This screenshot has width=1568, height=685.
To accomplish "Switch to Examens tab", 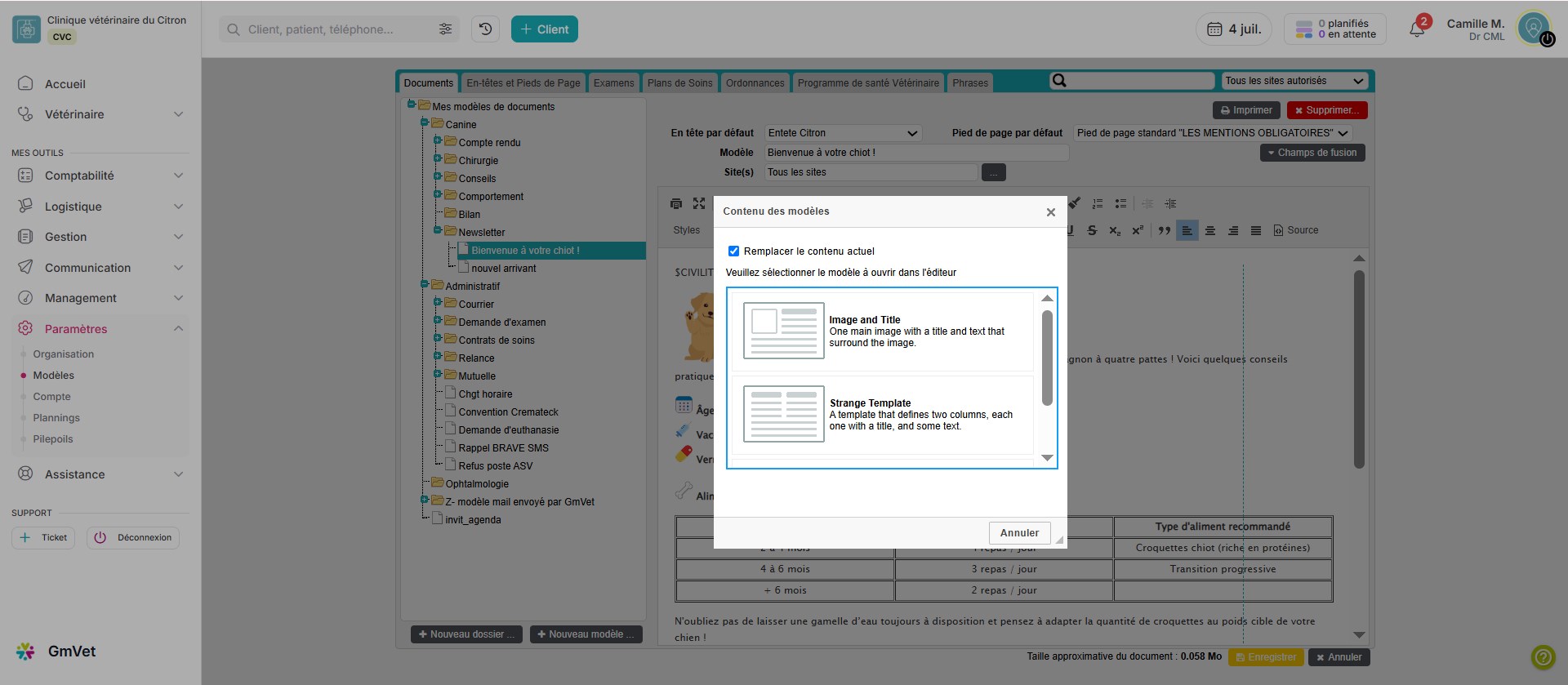I will tap(614, 82).
